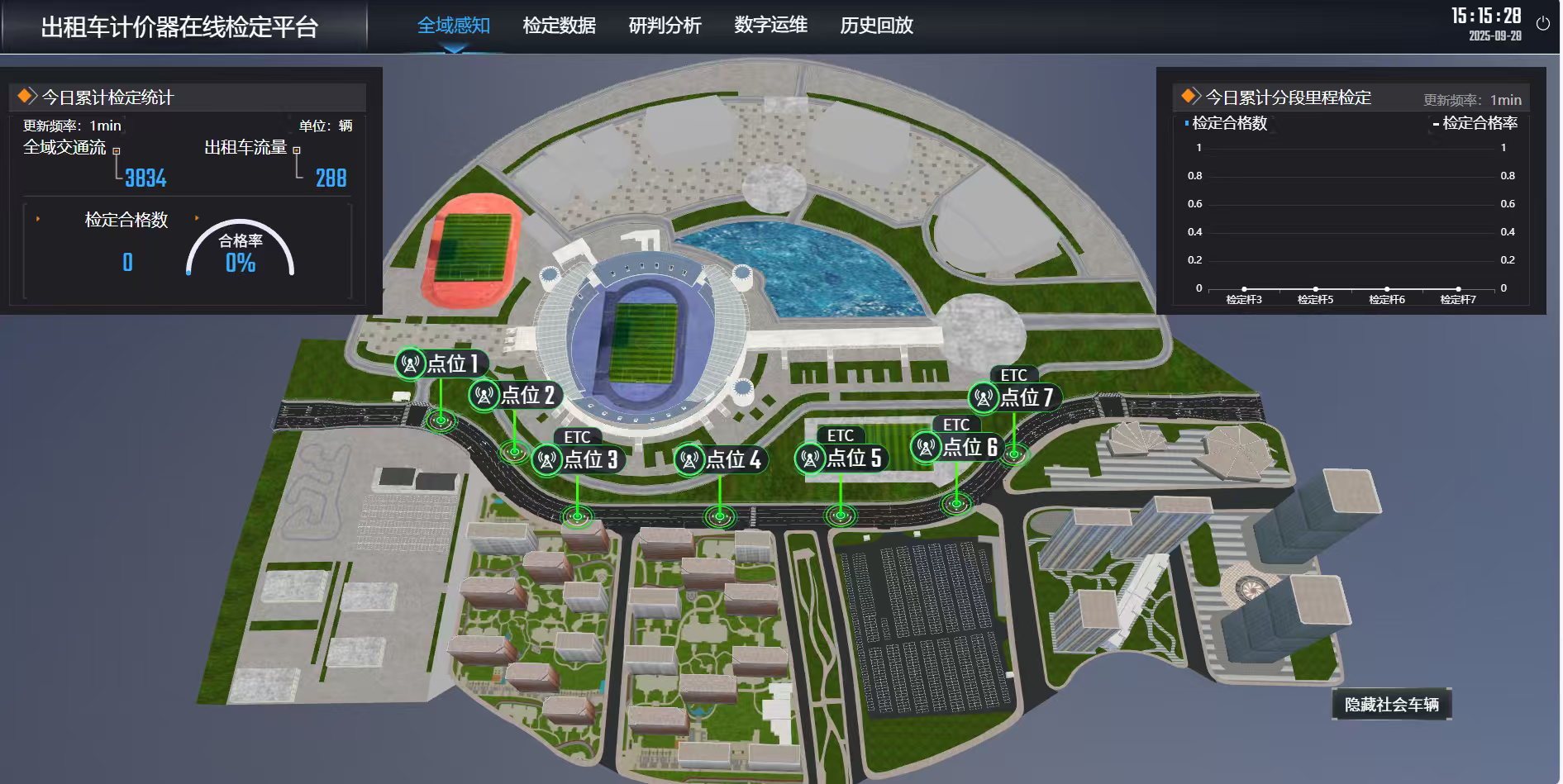The width and height of the screenshot is (1563, 784).
Task: Switch to the 检定数据 tab
Action: click(560, 26)
